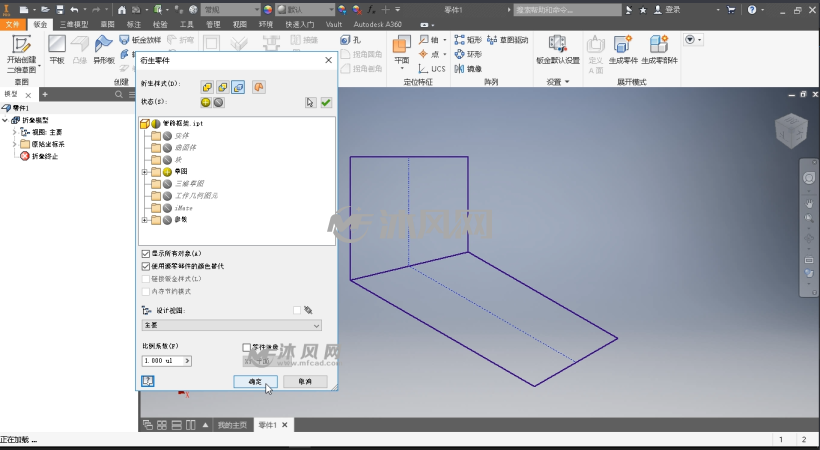820x450 pixels.
Task: Open the 常规 material dropdown
Action: [x=231, y=9]
